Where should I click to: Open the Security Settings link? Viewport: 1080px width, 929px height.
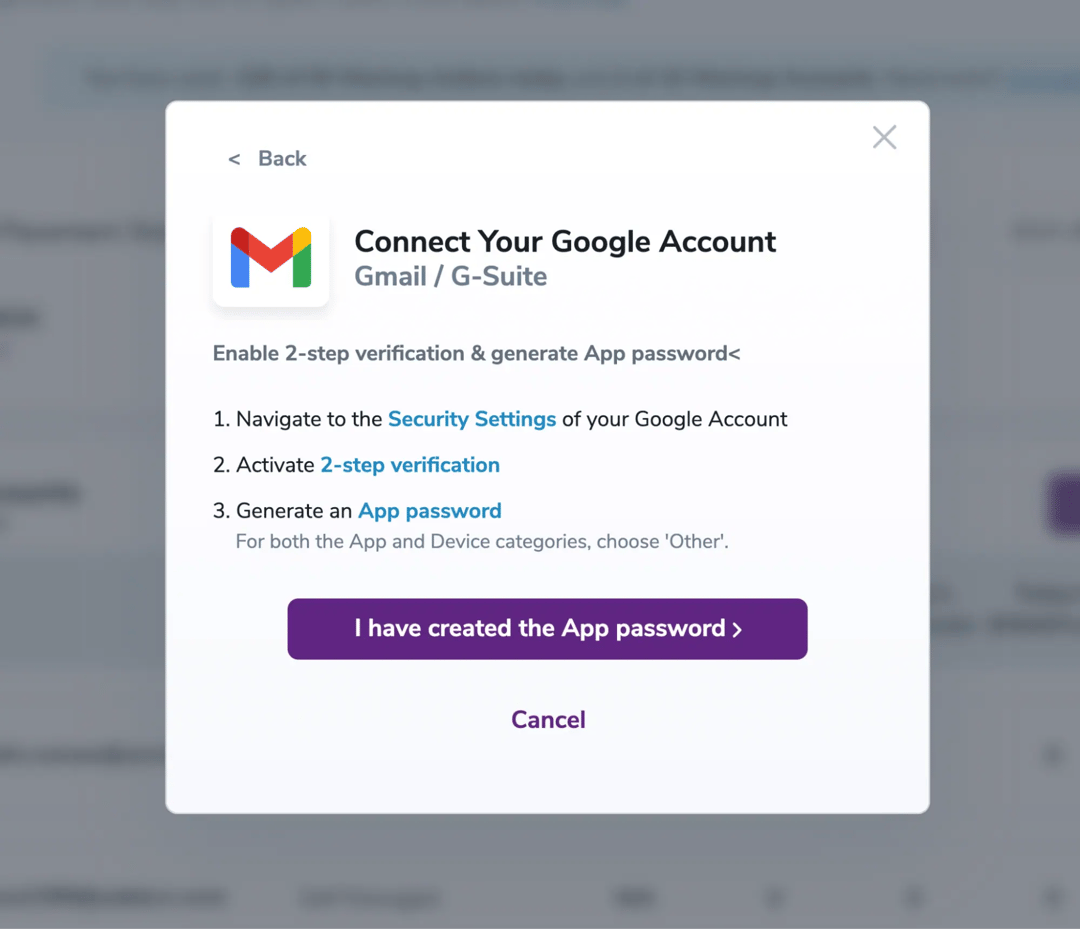pos(472,419)
